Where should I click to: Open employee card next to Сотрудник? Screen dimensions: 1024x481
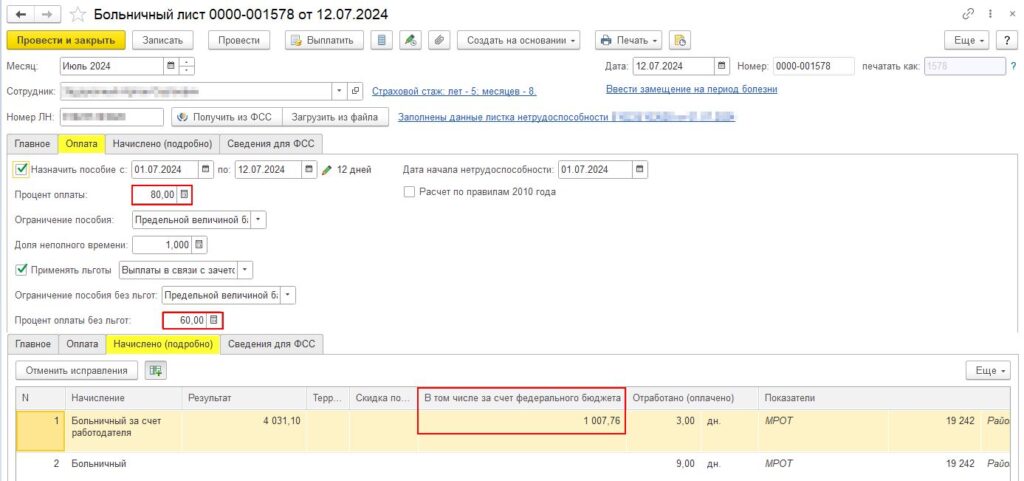point(356,91)
